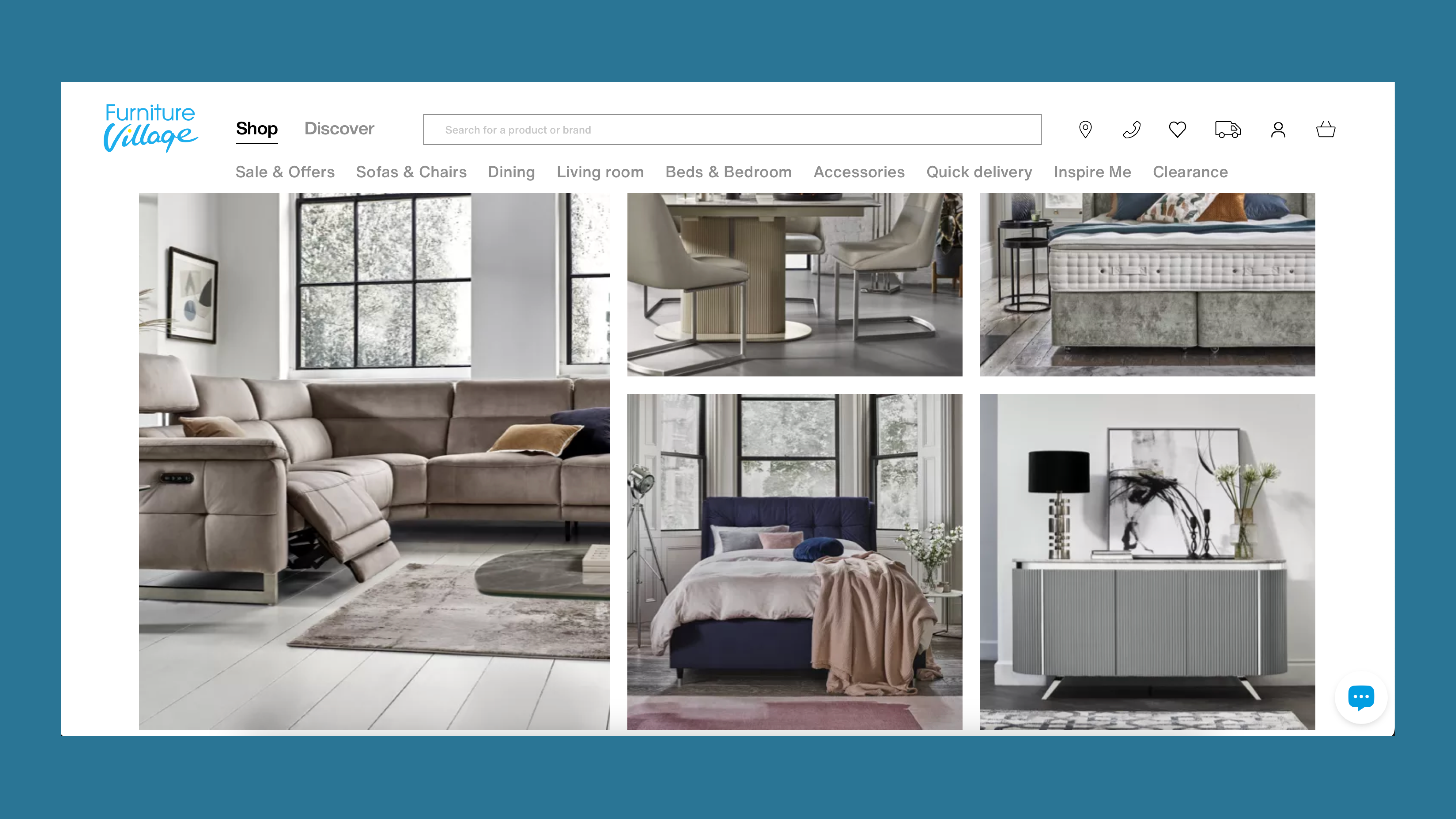This screenshot has height=819, width=1456.
Task: Open the wishlist heart icon
Action: pyautogui.click(x=1177, y=129)
